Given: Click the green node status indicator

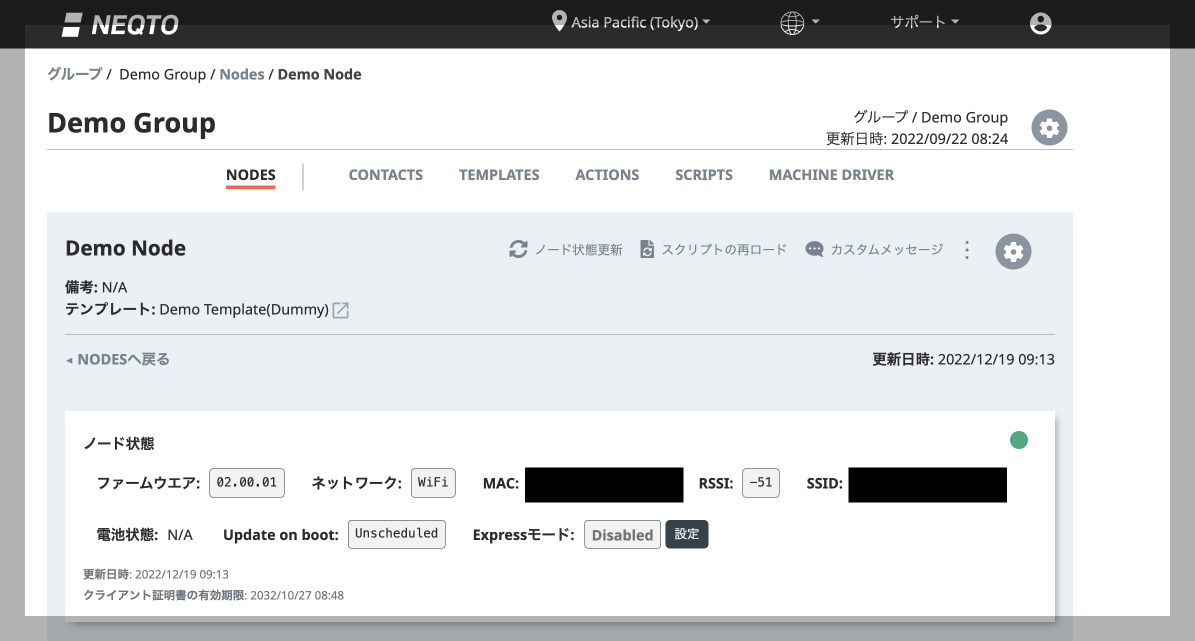Looking at the screenshot, I should click(x=1018, y=440).
